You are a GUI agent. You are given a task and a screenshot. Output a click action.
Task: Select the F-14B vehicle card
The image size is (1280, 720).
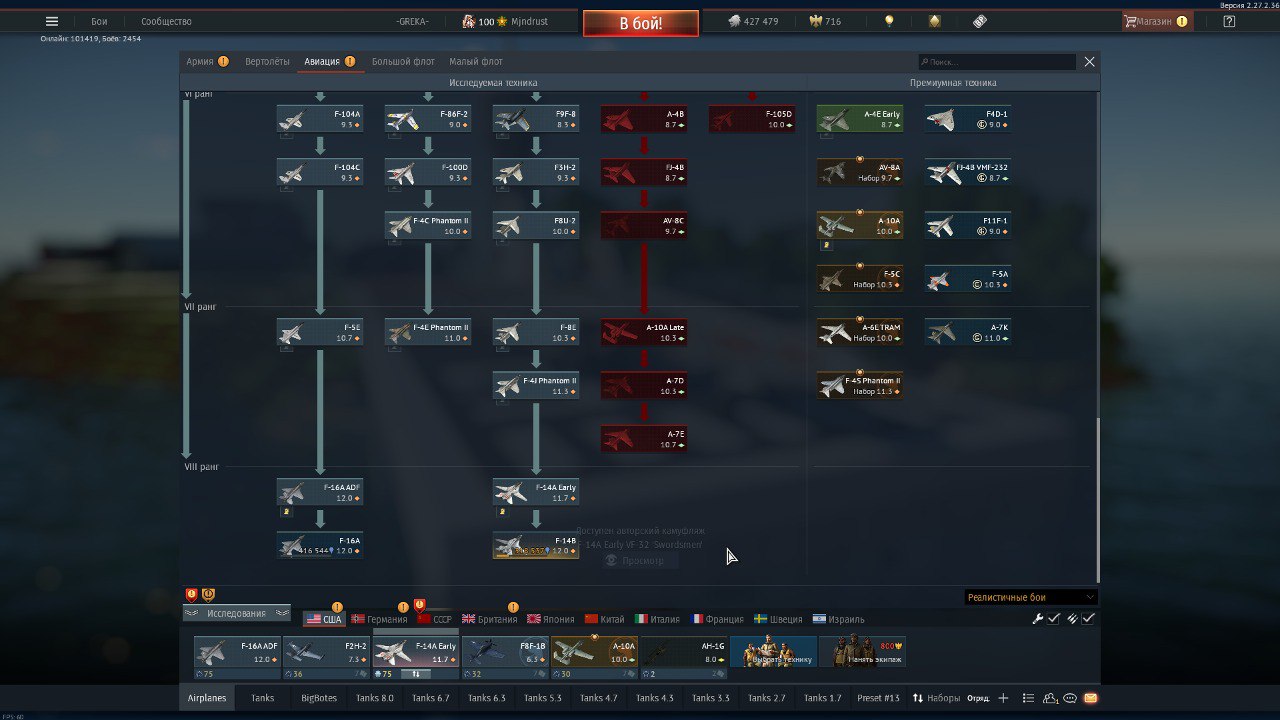[x=536, y=546]
